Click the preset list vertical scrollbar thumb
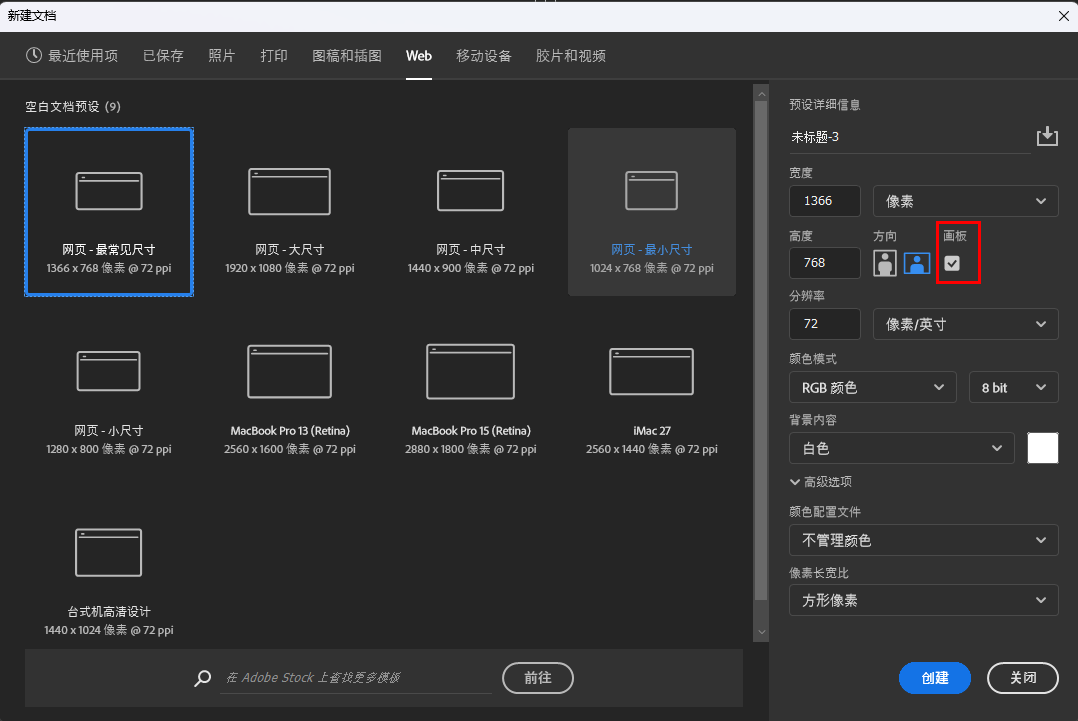This screenshot has width=1078, height=721. point(761,351)
